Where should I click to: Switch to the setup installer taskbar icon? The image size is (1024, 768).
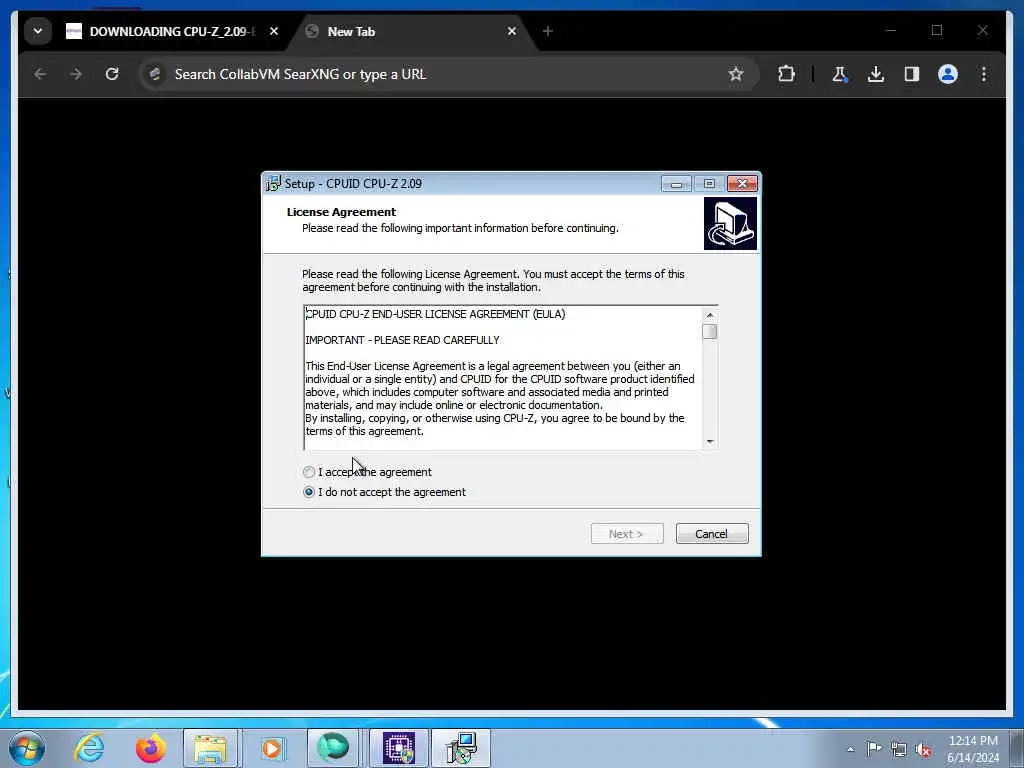[x=461, y=748]
